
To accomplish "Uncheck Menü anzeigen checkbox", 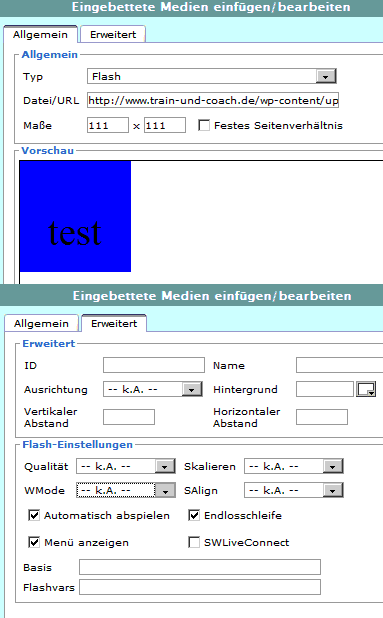I will point(34,542).
